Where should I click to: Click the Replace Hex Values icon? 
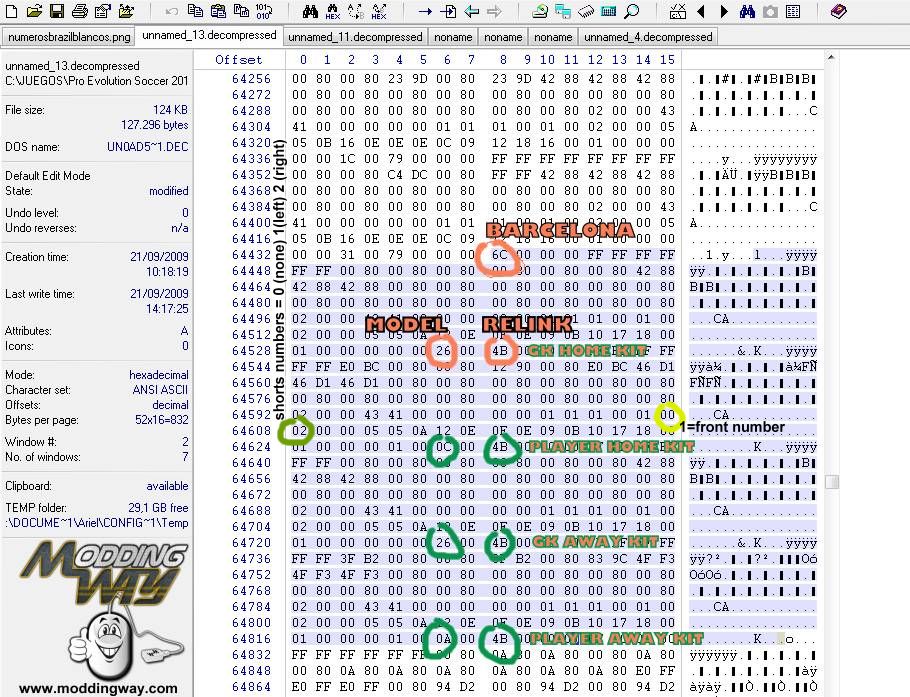378,12
